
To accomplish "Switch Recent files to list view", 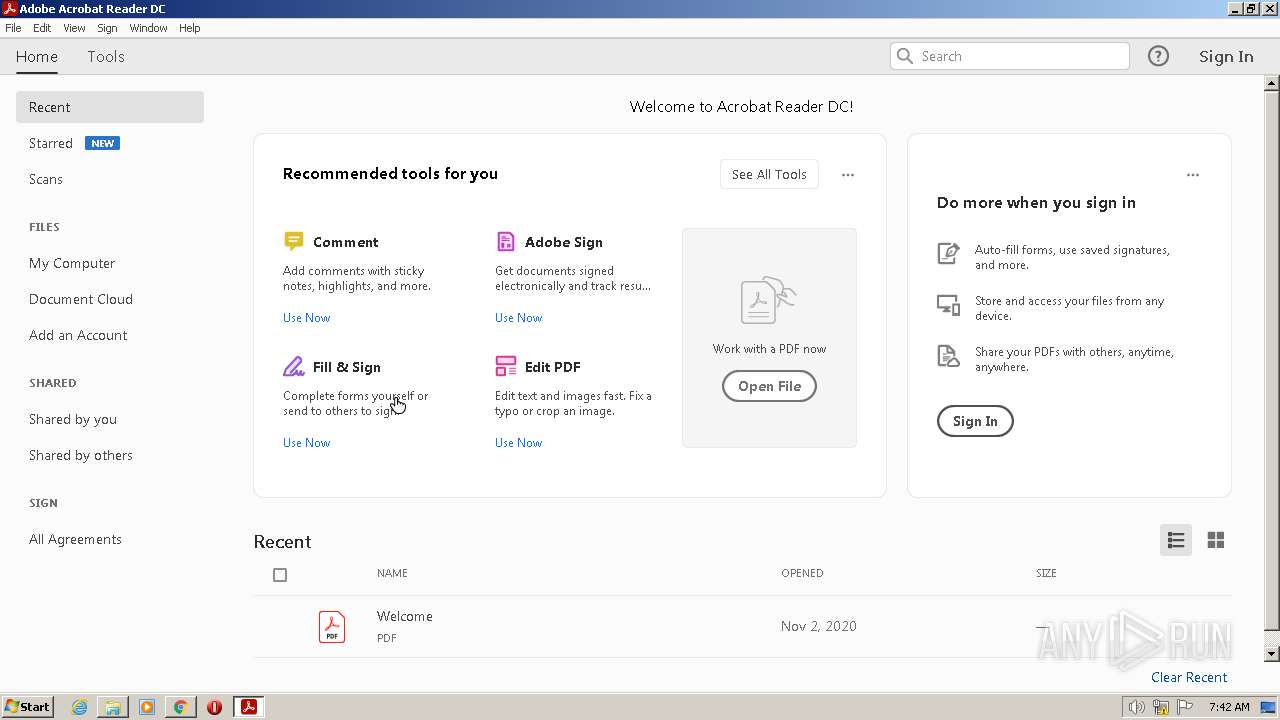I will pos(1176,540).
